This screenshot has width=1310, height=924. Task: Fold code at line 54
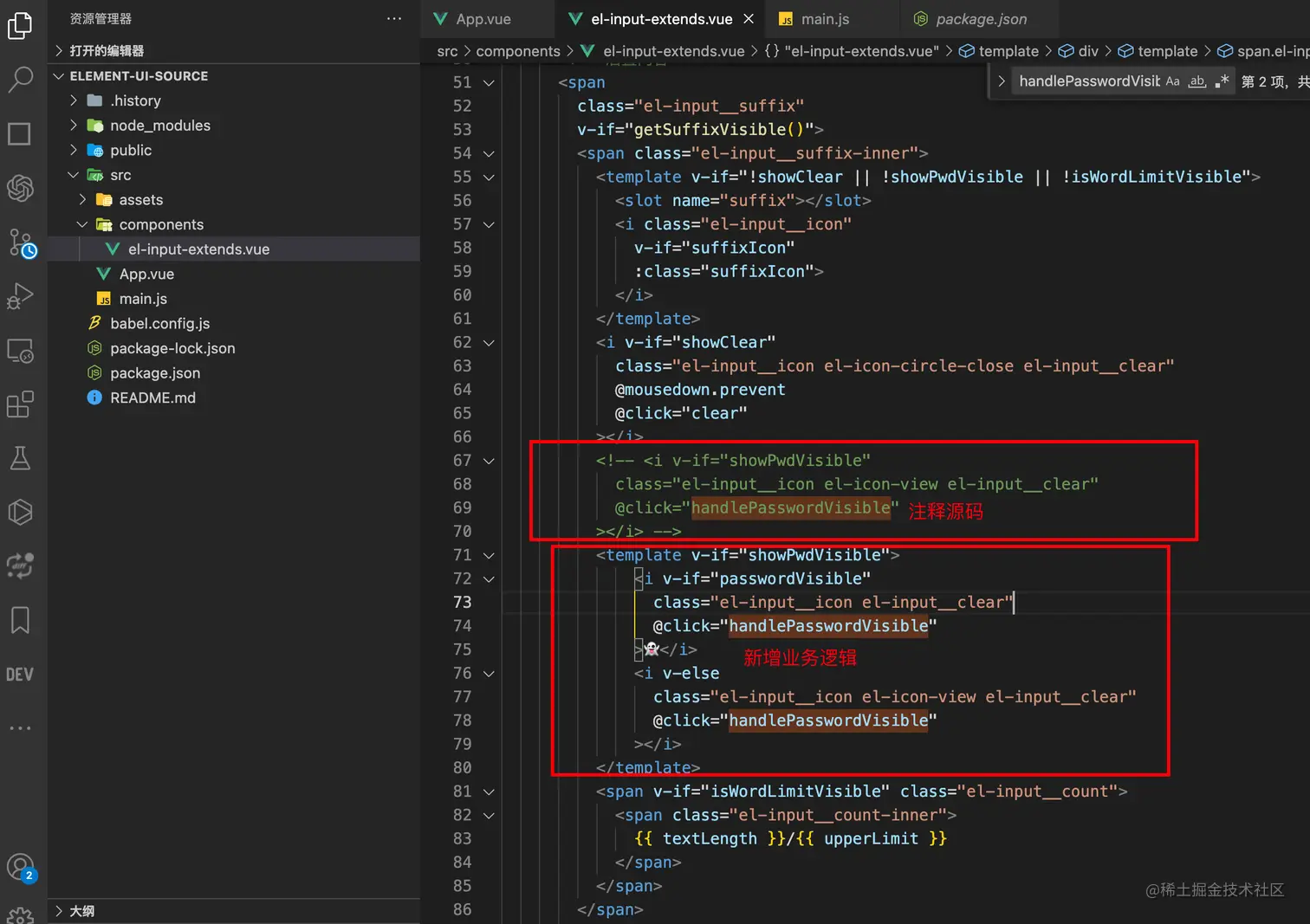point(489,153)
